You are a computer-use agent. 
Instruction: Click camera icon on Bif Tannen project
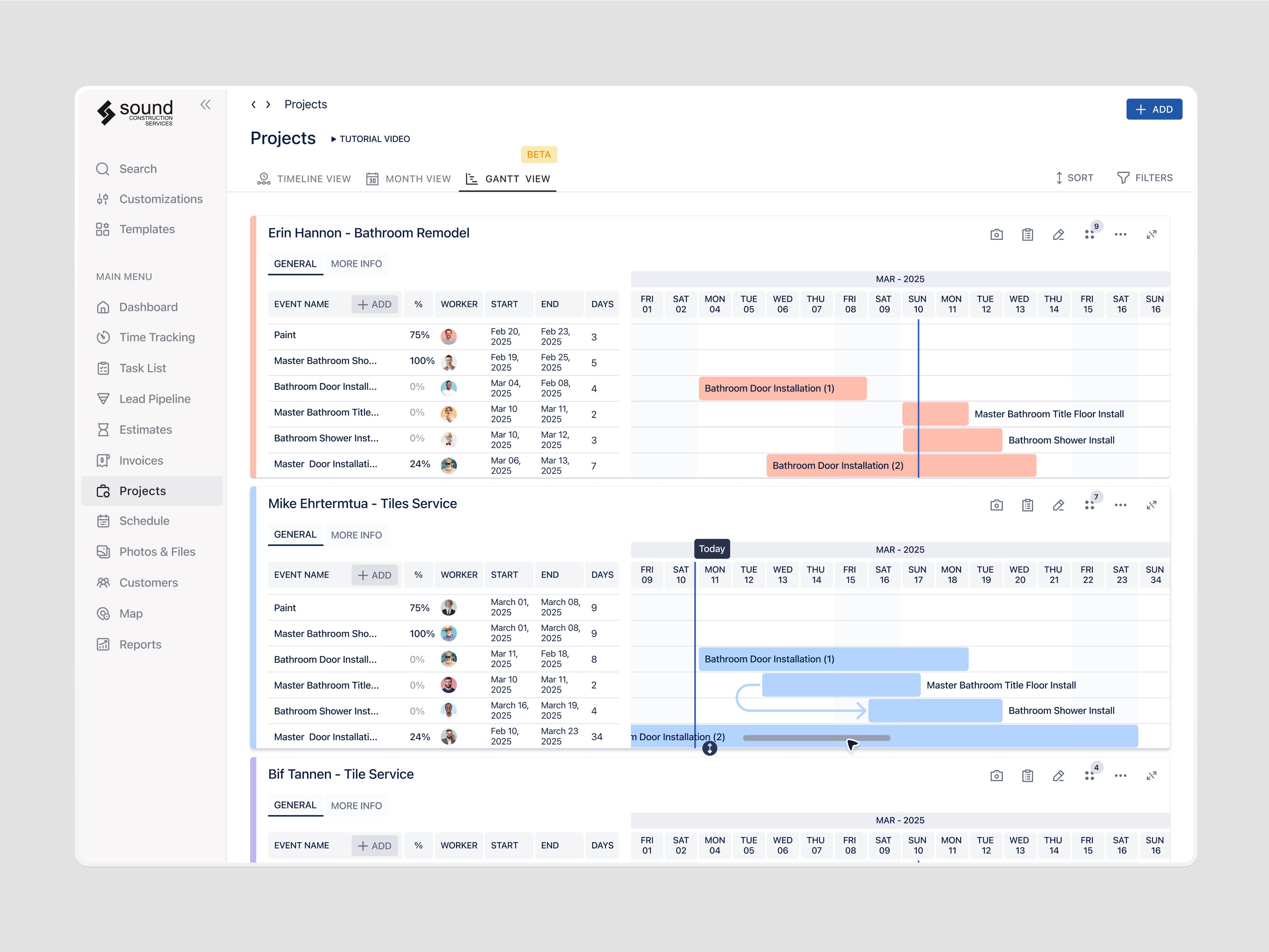997,776
